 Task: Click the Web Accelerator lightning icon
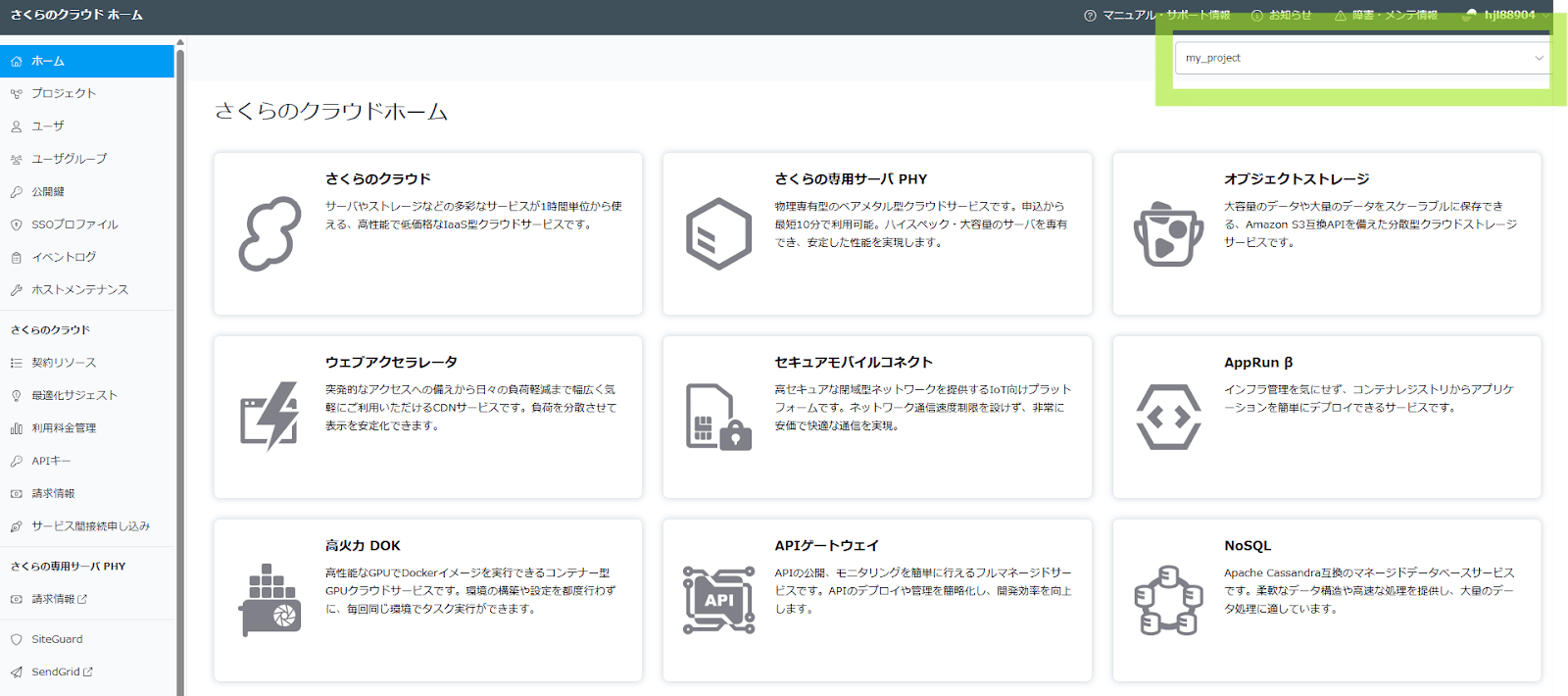click(269, 417)
